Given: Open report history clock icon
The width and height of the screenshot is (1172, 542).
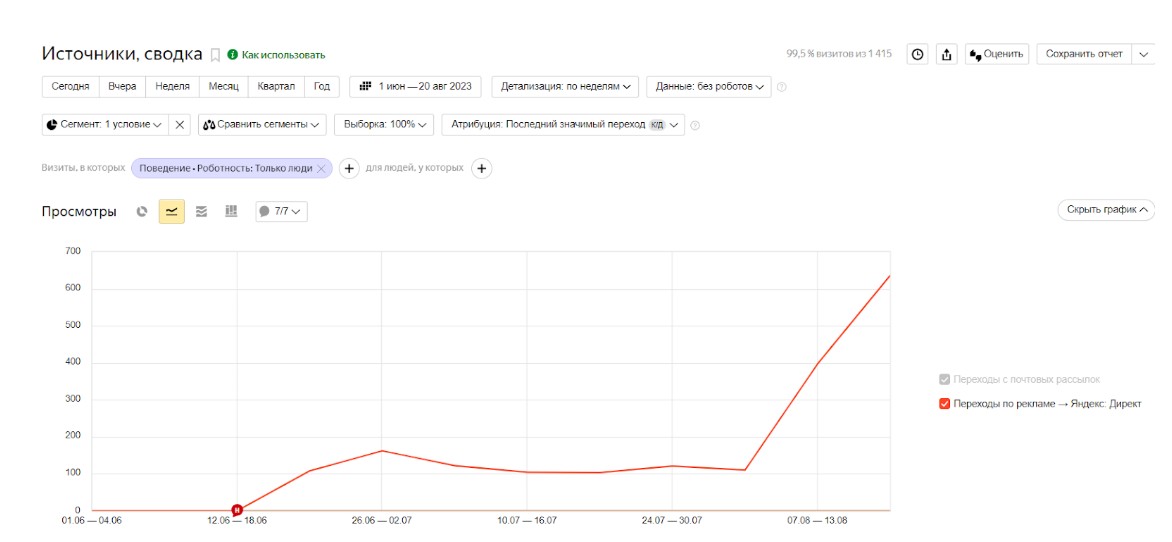Looking at the screenshot, I should (917, 54).
